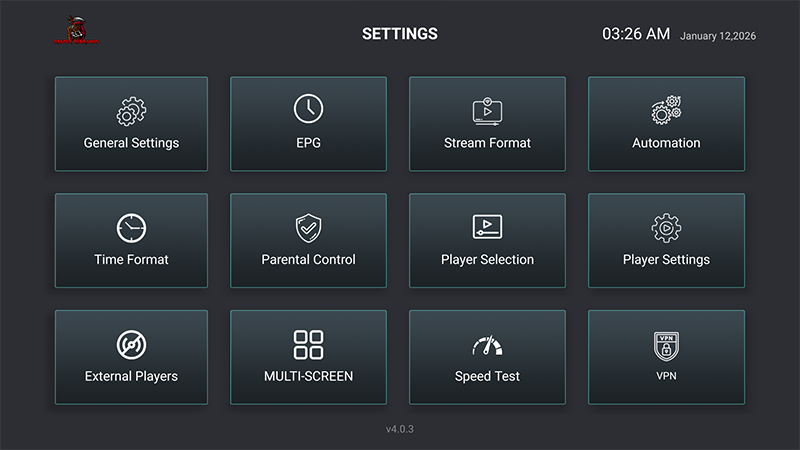Click the Parental Control shield icon
The image size is (800, 450).
pyautogui.click(x=308, y=228)
